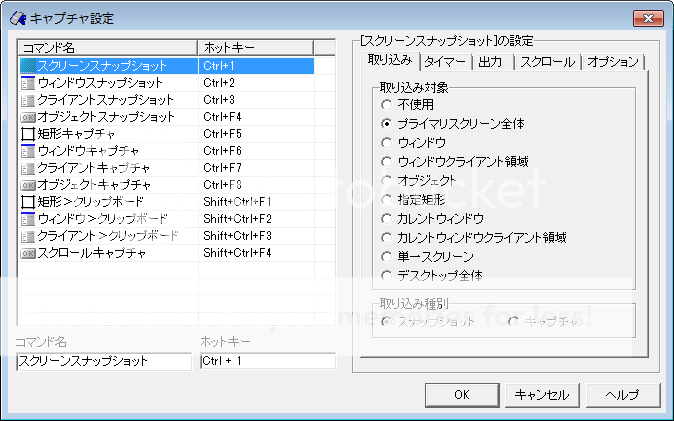Screen dimensions: 674x421
Task: Switch to the 取り込み tab
Action: point(390,61)
